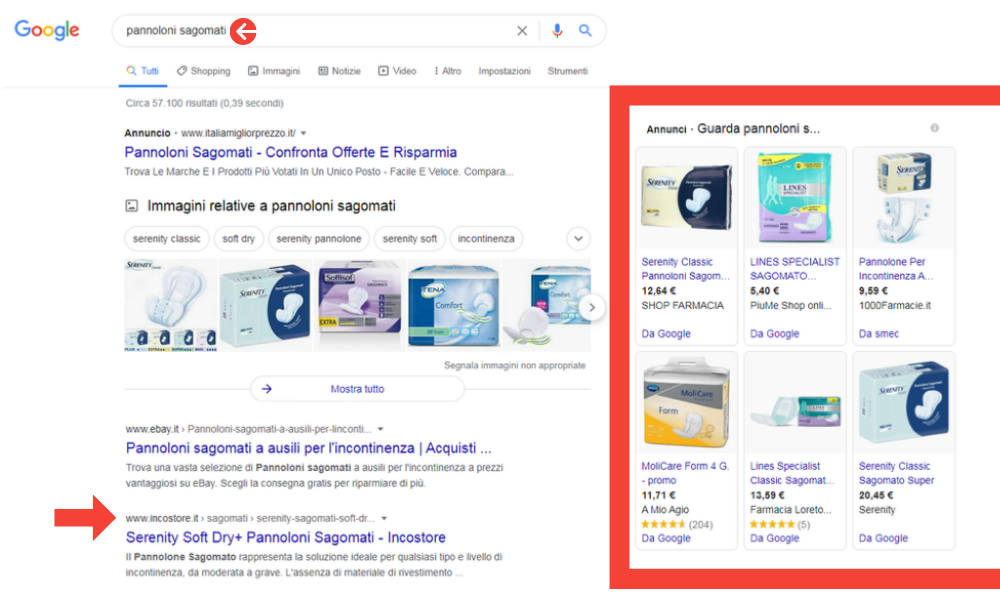
Task: Open the Impostazioni menu
Action: [x=504, y=71]
